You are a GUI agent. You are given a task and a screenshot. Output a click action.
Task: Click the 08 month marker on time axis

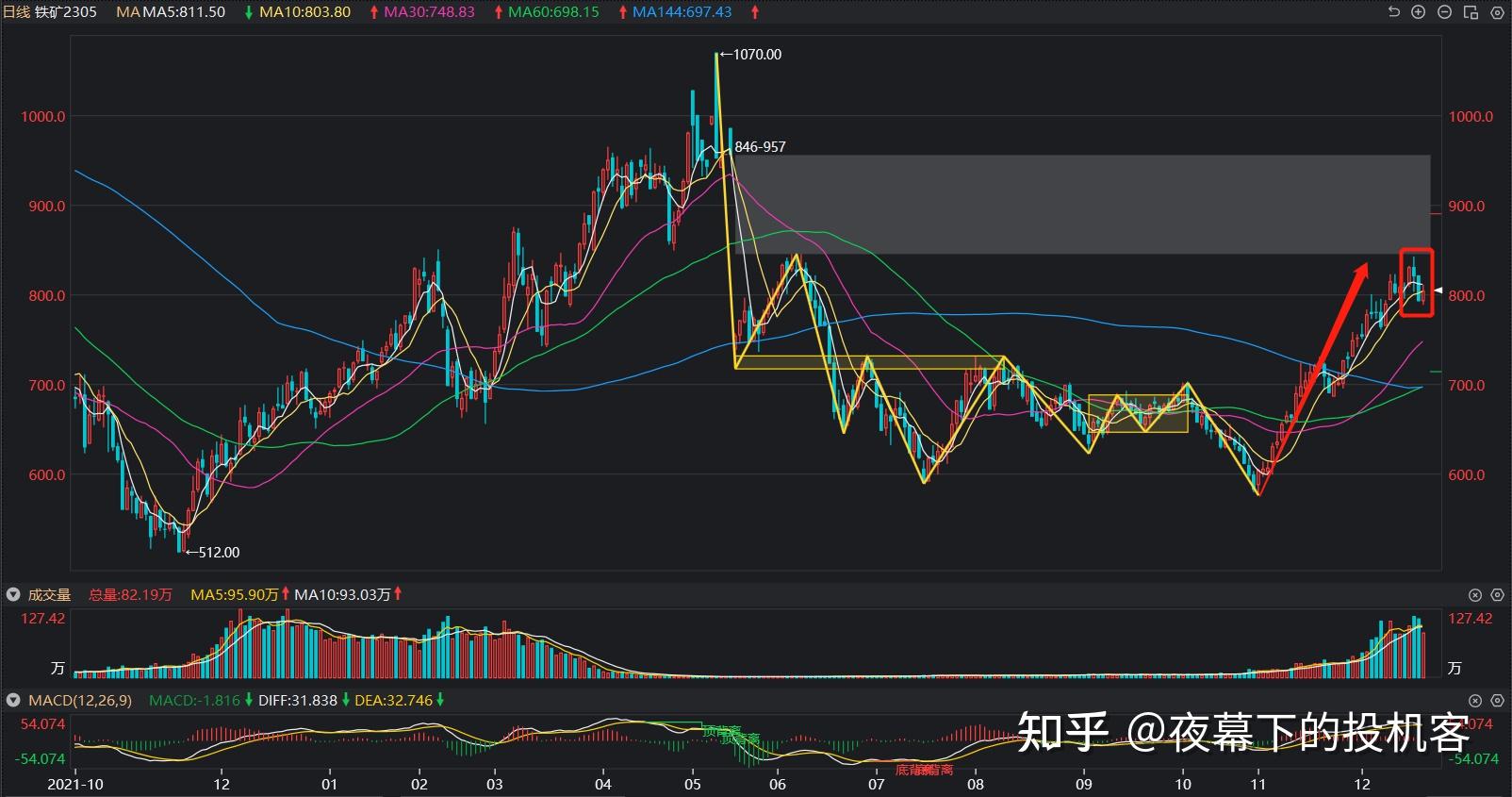[976, 784]
